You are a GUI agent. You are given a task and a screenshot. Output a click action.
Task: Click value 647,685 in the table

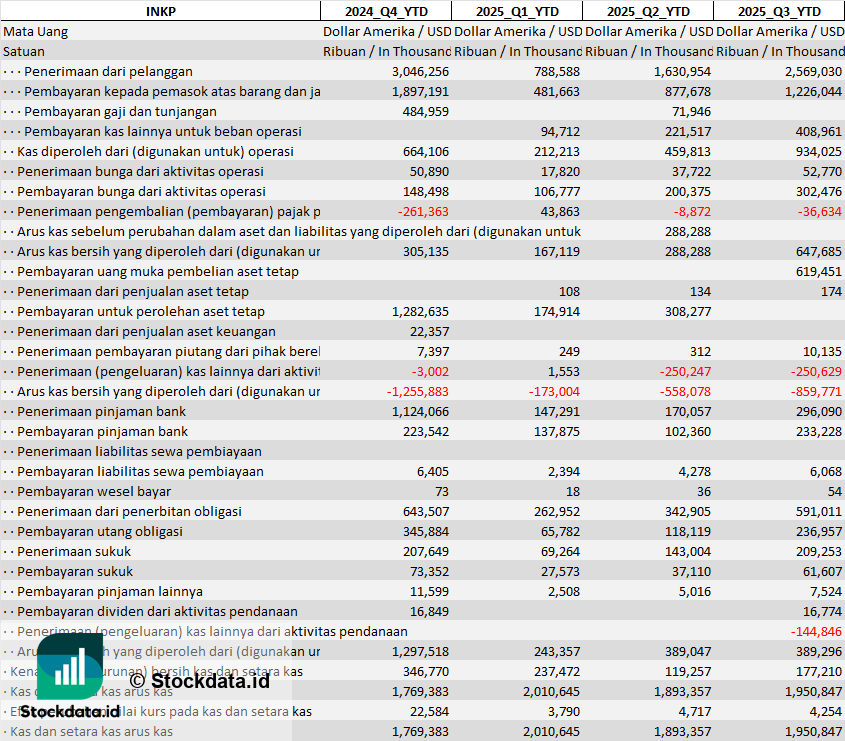[x=819, y=252]
